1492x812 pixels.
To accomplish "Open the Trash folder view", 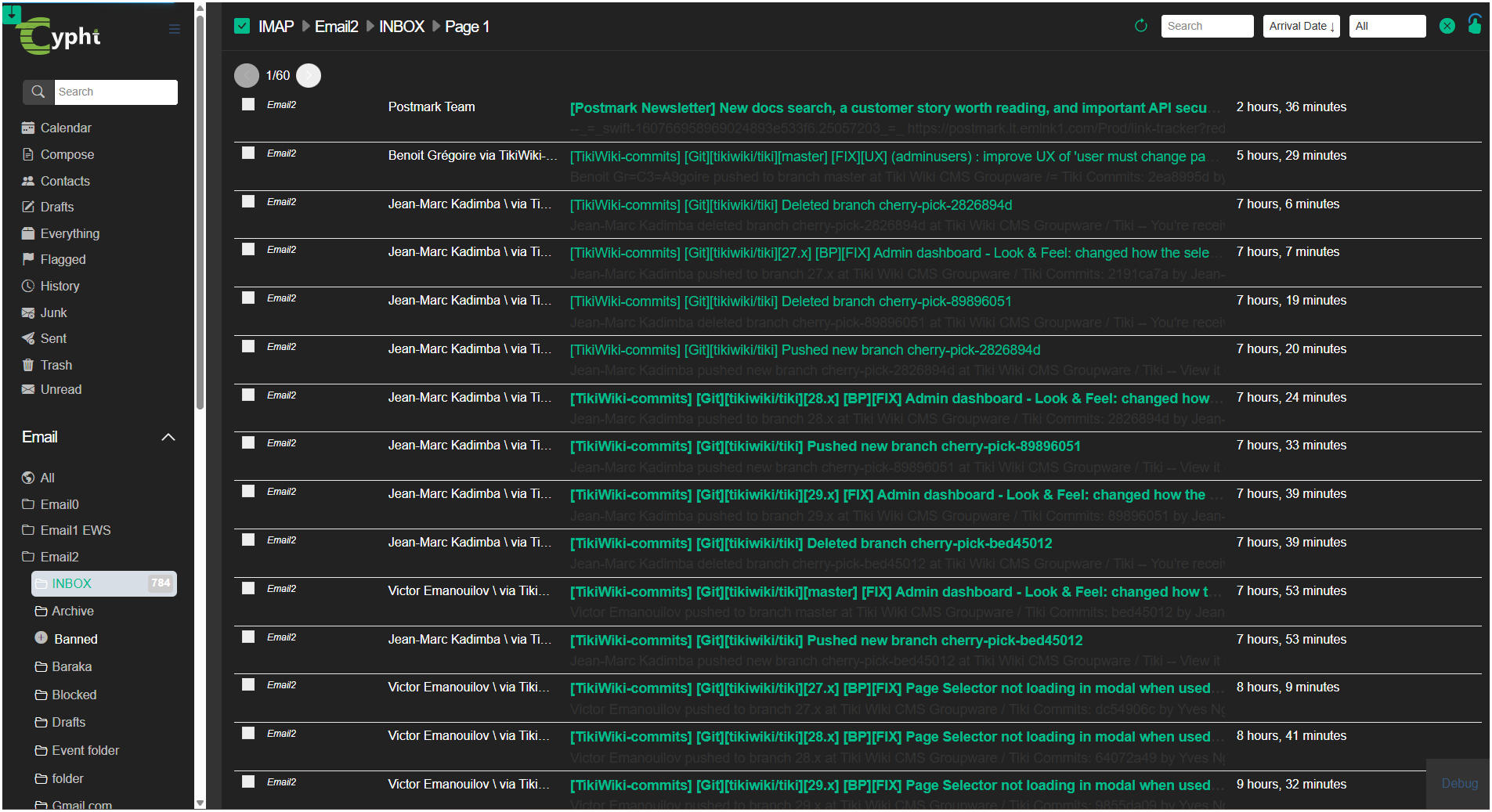I will coord(56,365).
